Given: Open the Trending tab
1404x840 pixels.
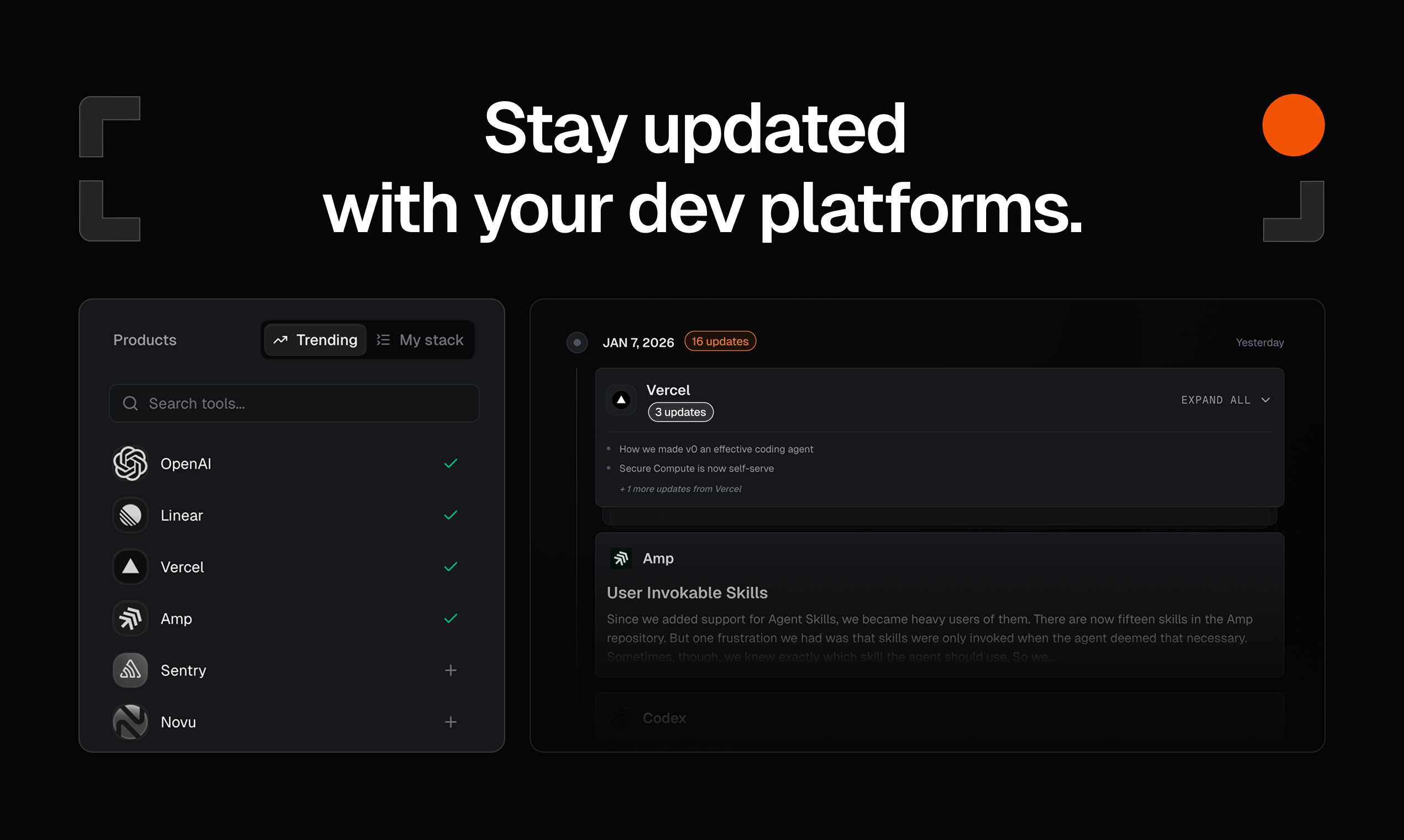Looking at the screenshot, I should pos(315,339).
